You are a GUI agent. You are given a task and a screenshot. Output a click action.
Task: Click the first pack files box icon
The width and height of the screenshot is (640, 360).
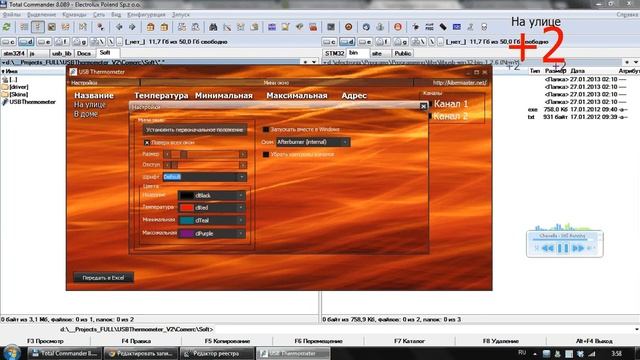[151, 27]
